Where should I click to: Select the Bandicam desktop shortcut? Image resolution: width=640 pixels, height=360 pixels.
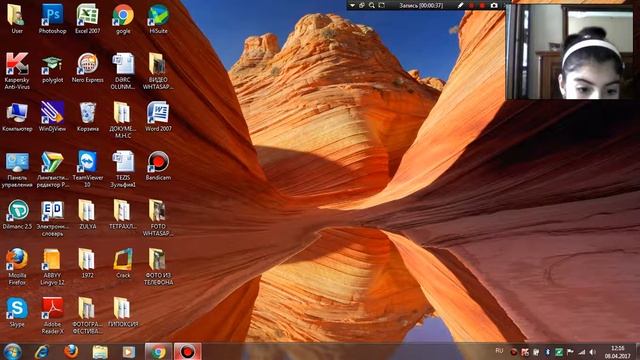tap(158, 166)
